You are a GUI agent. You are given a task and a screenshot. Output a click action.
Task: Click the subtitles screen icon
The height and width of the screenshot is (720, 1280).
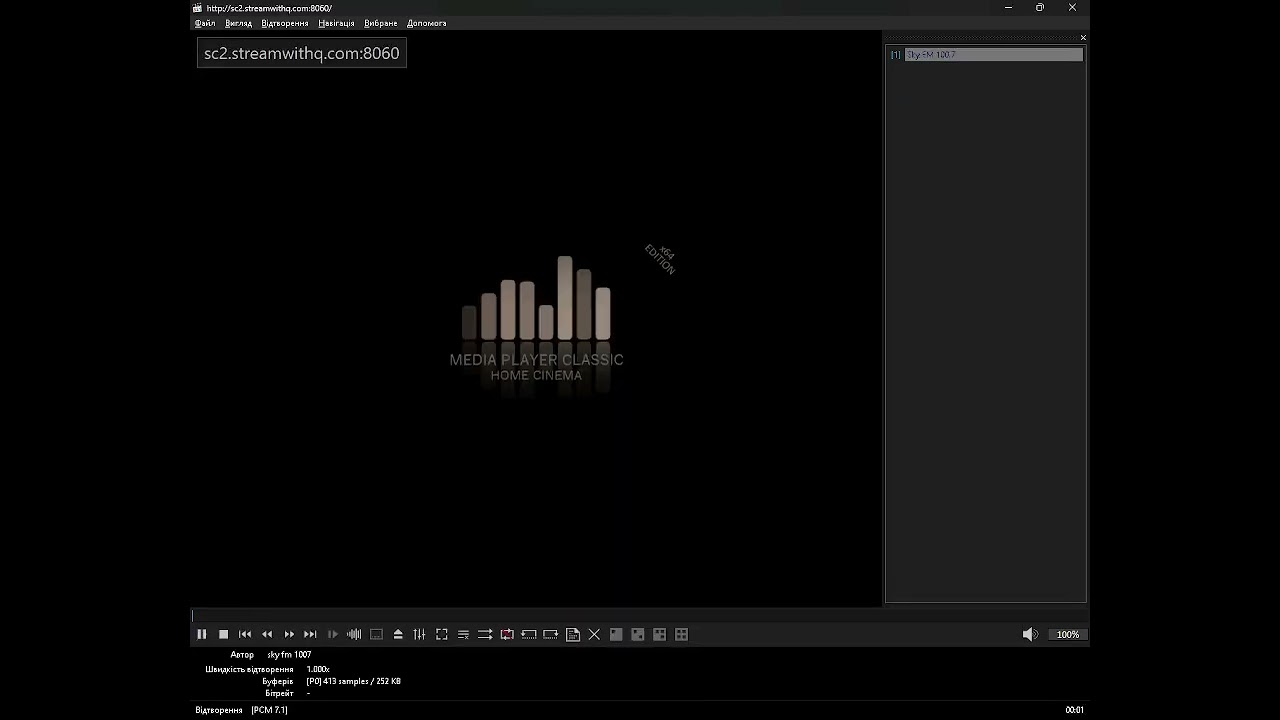(376, 634)
